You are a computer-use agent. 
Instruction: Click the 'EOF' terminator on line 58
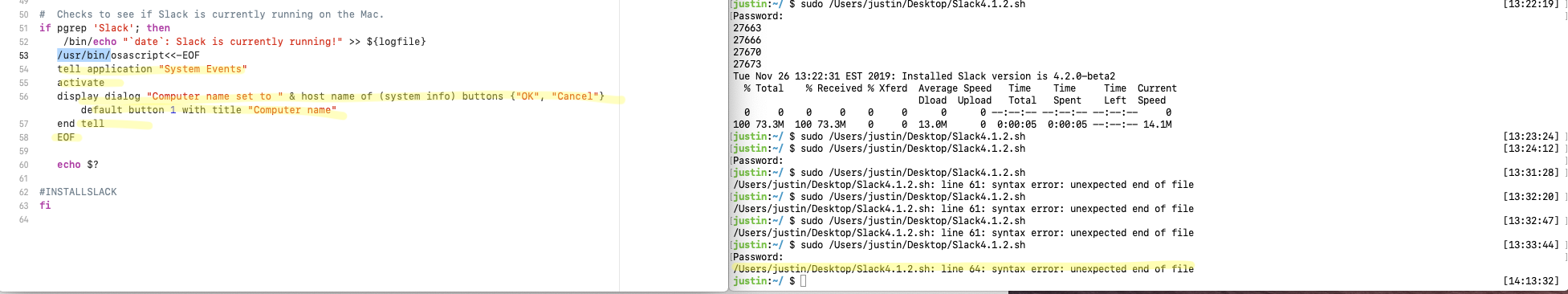tap(66, 137)
